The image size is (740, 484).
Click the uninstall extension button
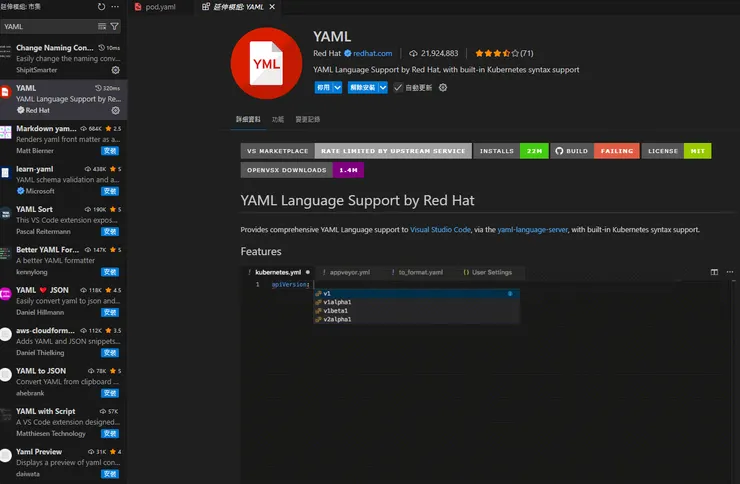[x=363, y=87]
